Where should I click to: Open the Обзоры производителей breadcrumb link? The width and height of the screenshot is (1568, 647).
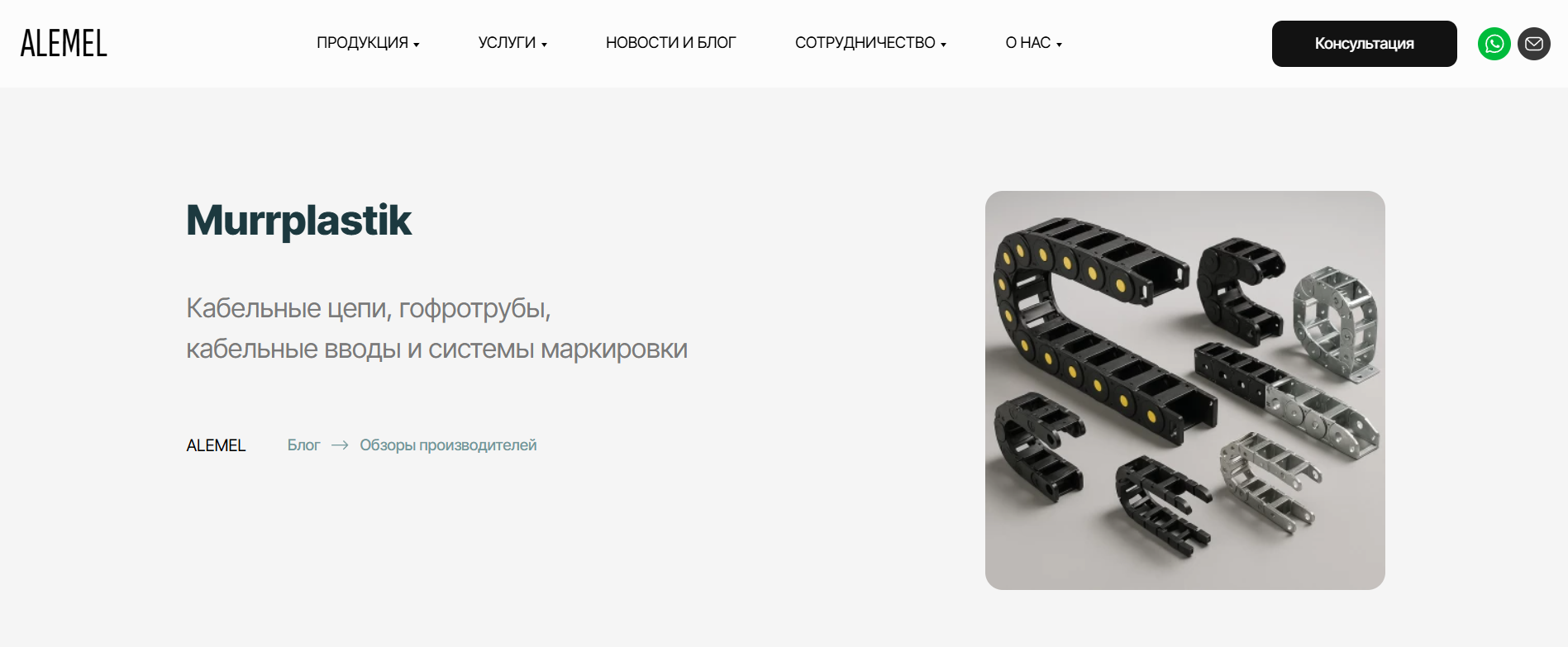pos(448,445)
